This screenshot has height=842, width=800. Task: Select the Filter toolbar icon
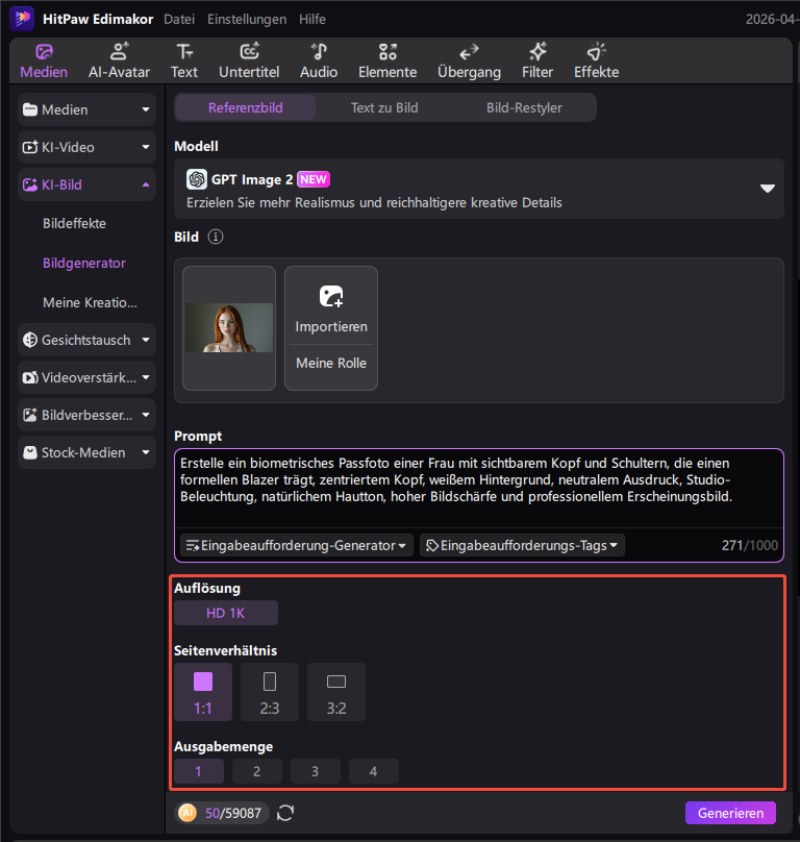(537, 60)
